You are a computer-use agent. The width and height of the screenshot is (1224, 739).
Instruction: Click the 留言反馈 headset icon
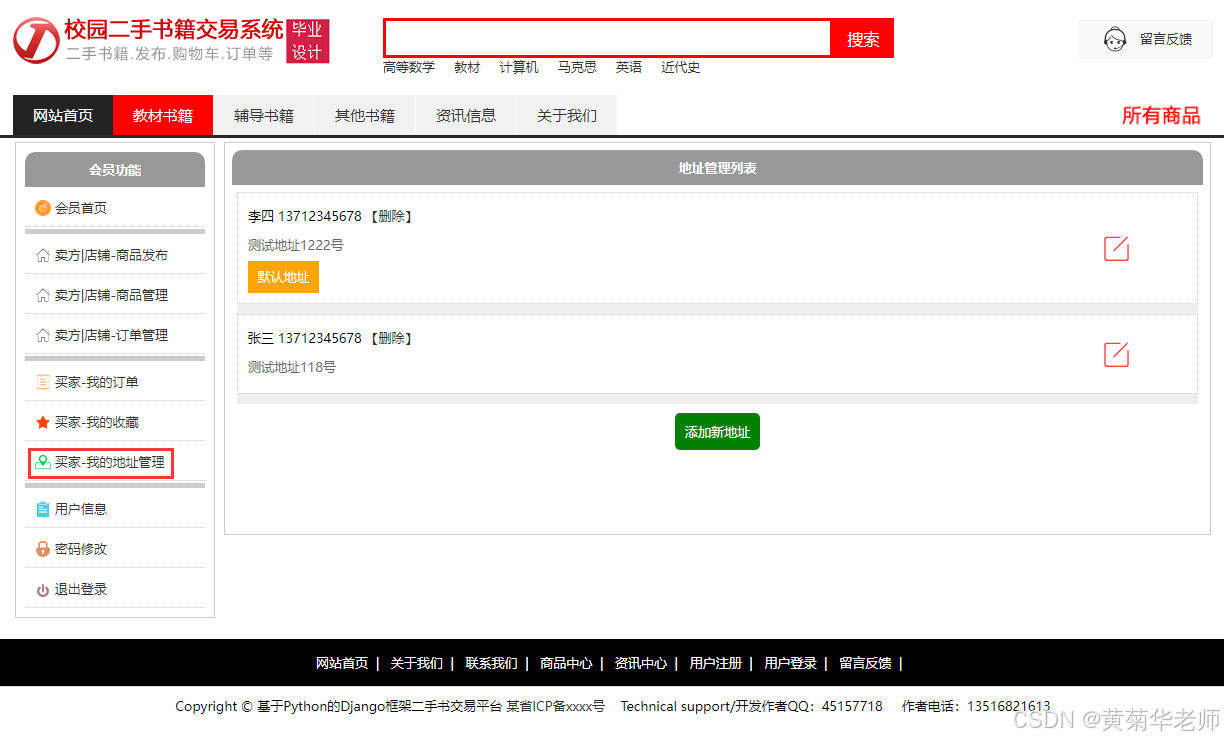[x=1115, y=39]
